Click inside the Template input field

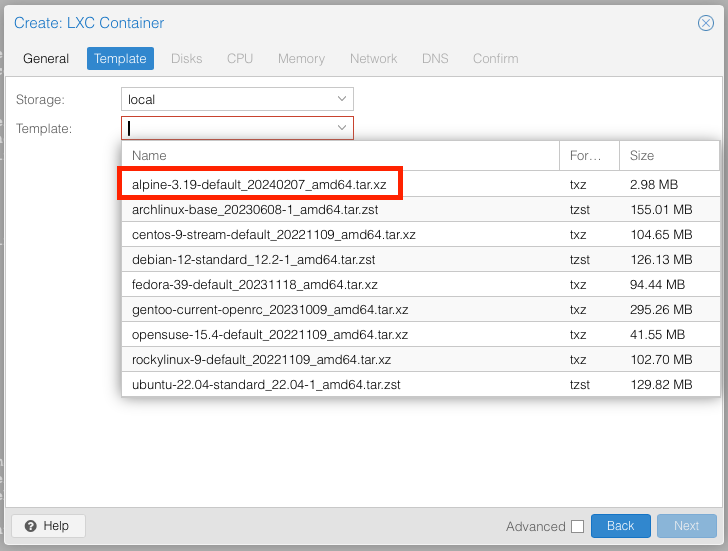(228, 128)
